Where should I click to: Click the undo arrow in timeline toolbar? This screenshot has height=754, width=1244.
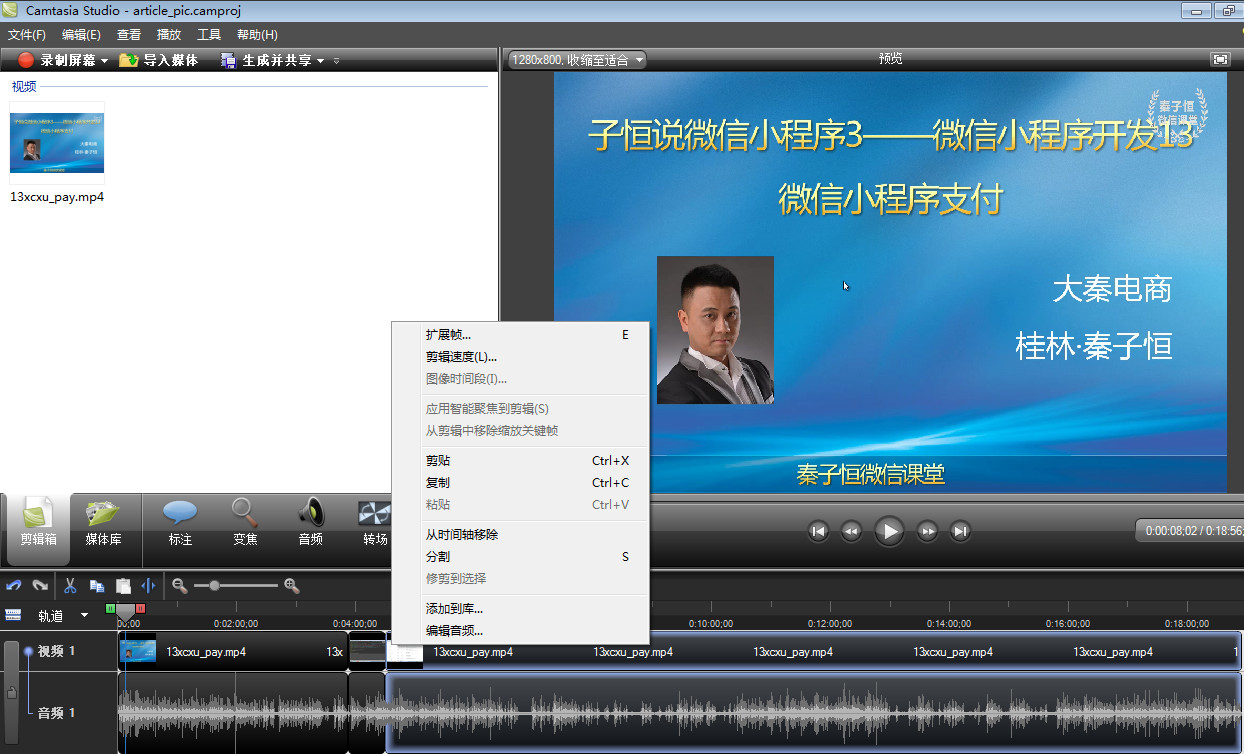pyautogui.click(x=14, y=586)
